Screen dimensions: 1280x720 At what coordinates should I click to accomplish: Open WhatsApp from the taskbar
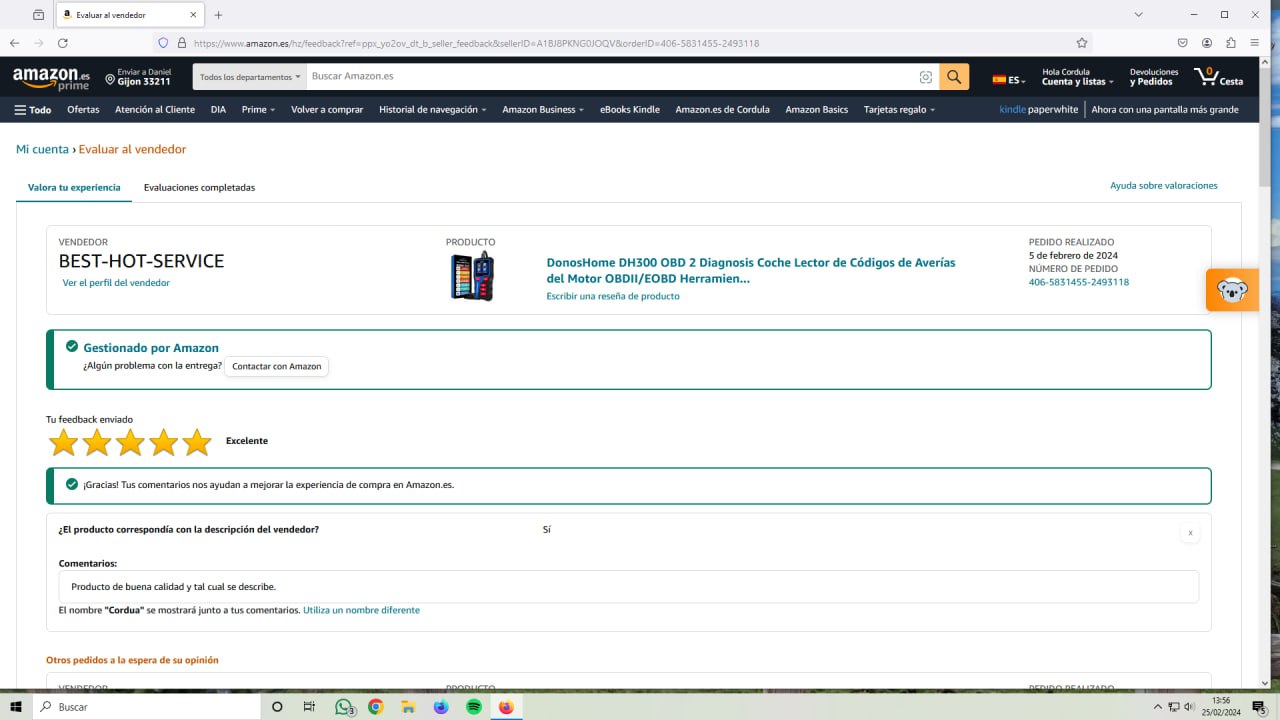coord(344,707)
